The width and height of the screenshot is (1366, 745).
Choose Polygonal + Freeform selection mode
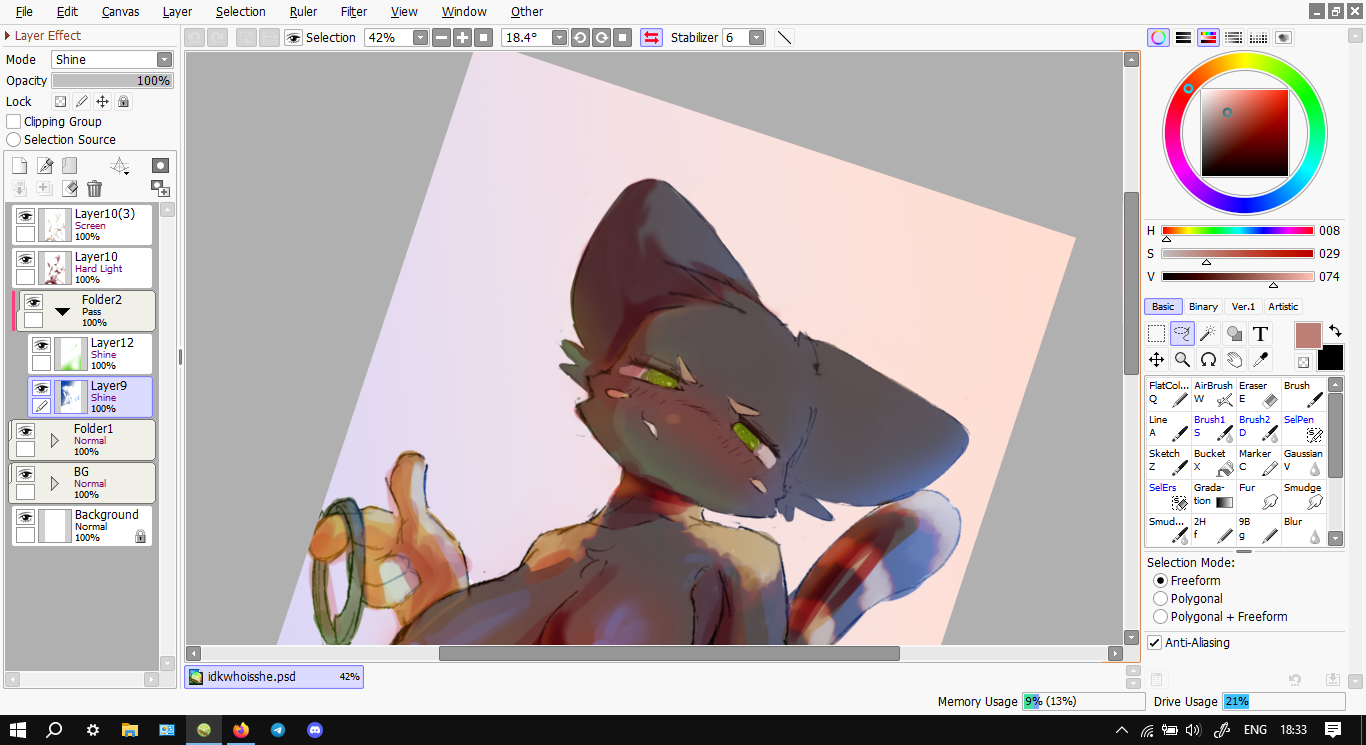coord(1160,616)
